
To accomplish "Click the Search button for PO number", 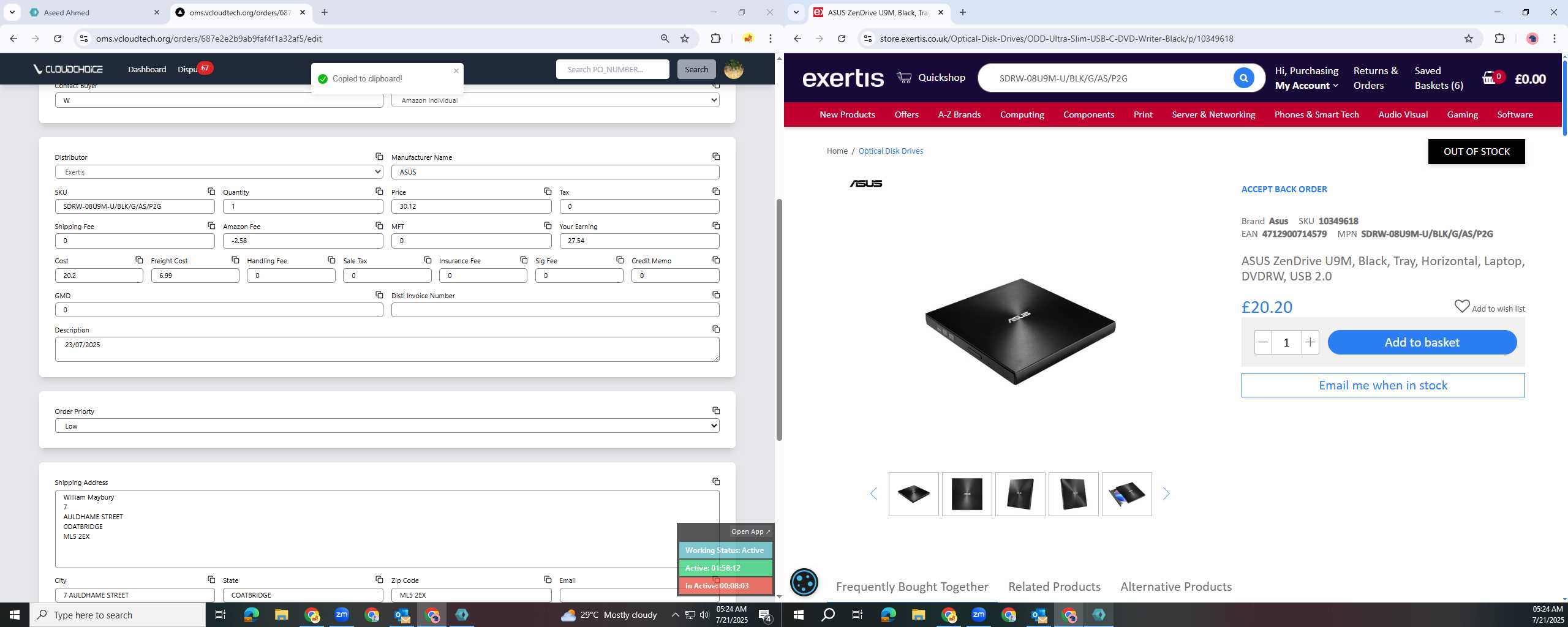I will (696, 69).
